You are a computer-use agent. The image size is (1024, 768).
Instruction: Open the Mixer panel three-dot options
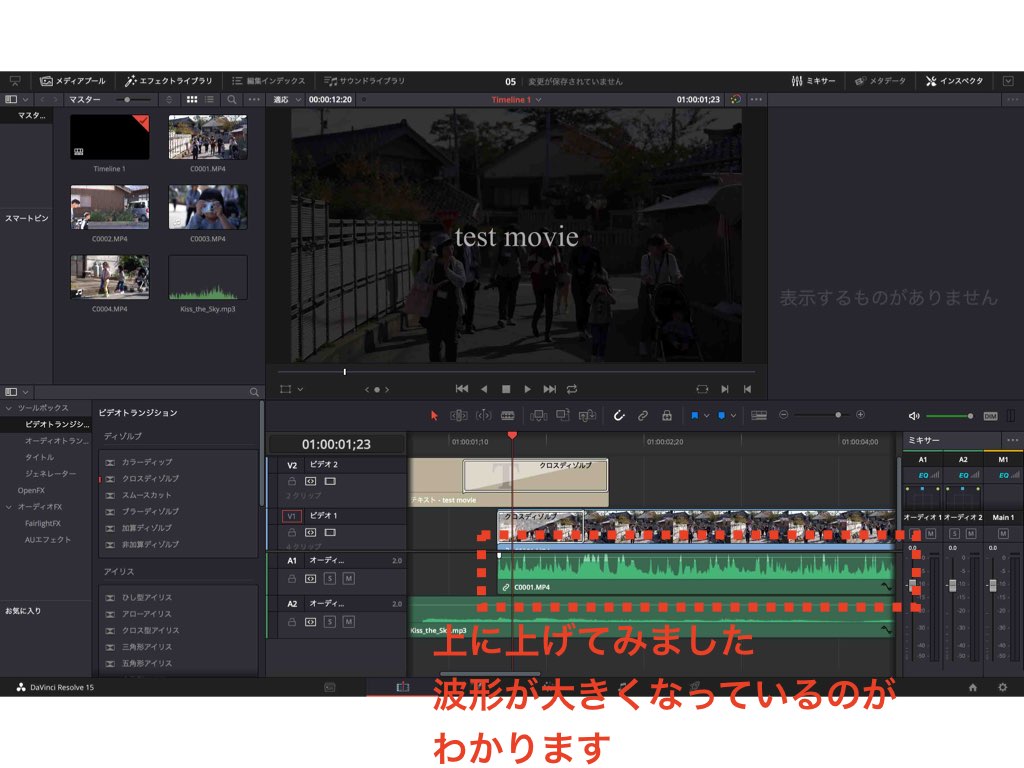1012,440
